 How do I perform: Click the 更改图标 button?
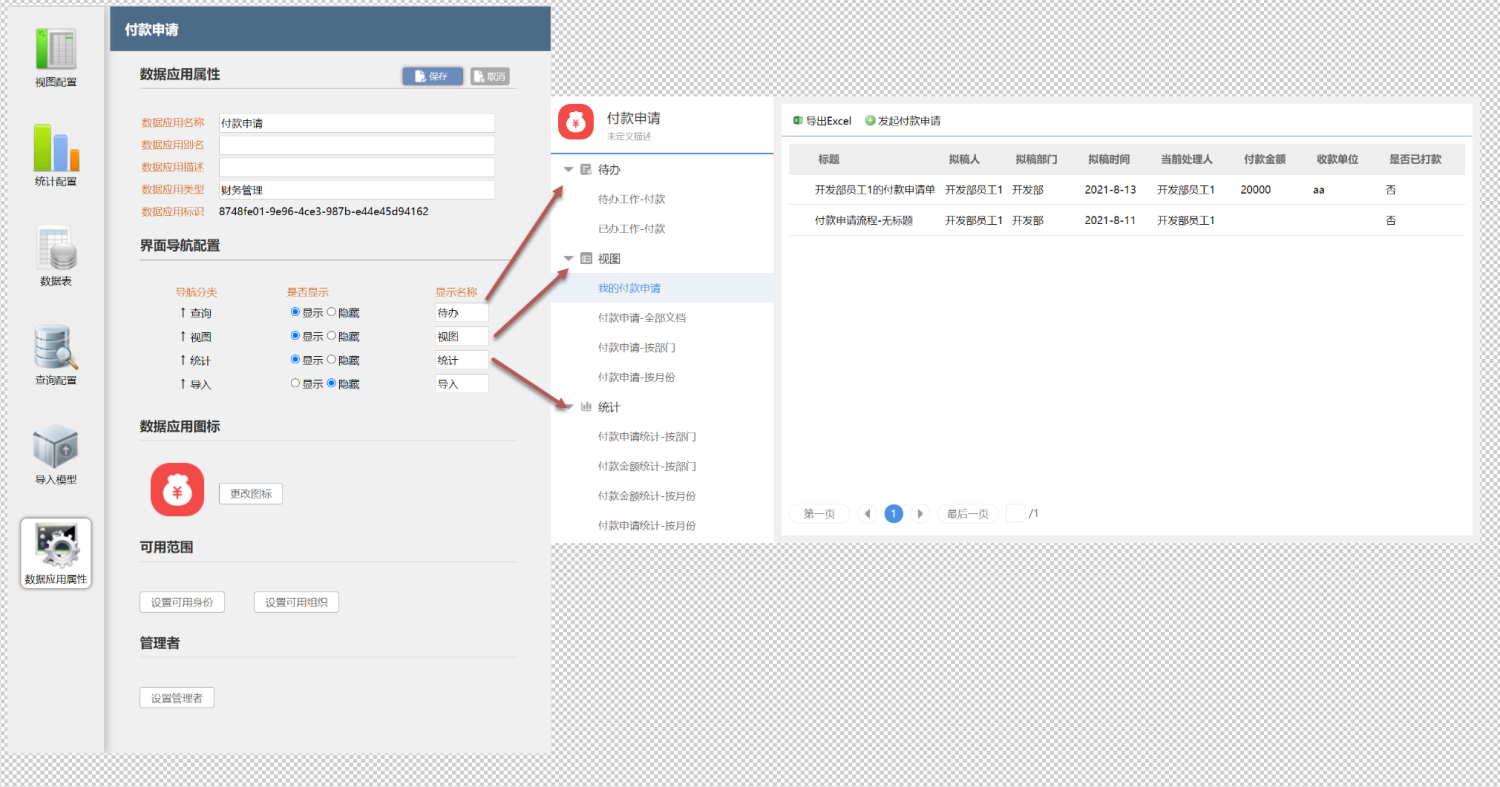point(251,494)
